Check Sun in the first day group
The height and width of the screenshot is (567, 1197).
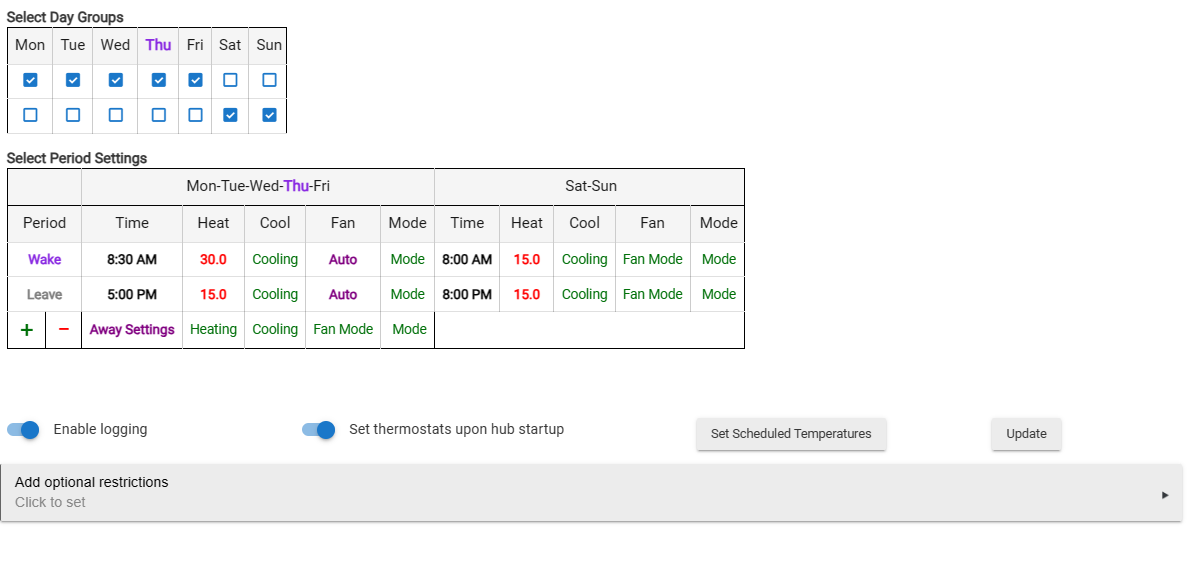269,80
